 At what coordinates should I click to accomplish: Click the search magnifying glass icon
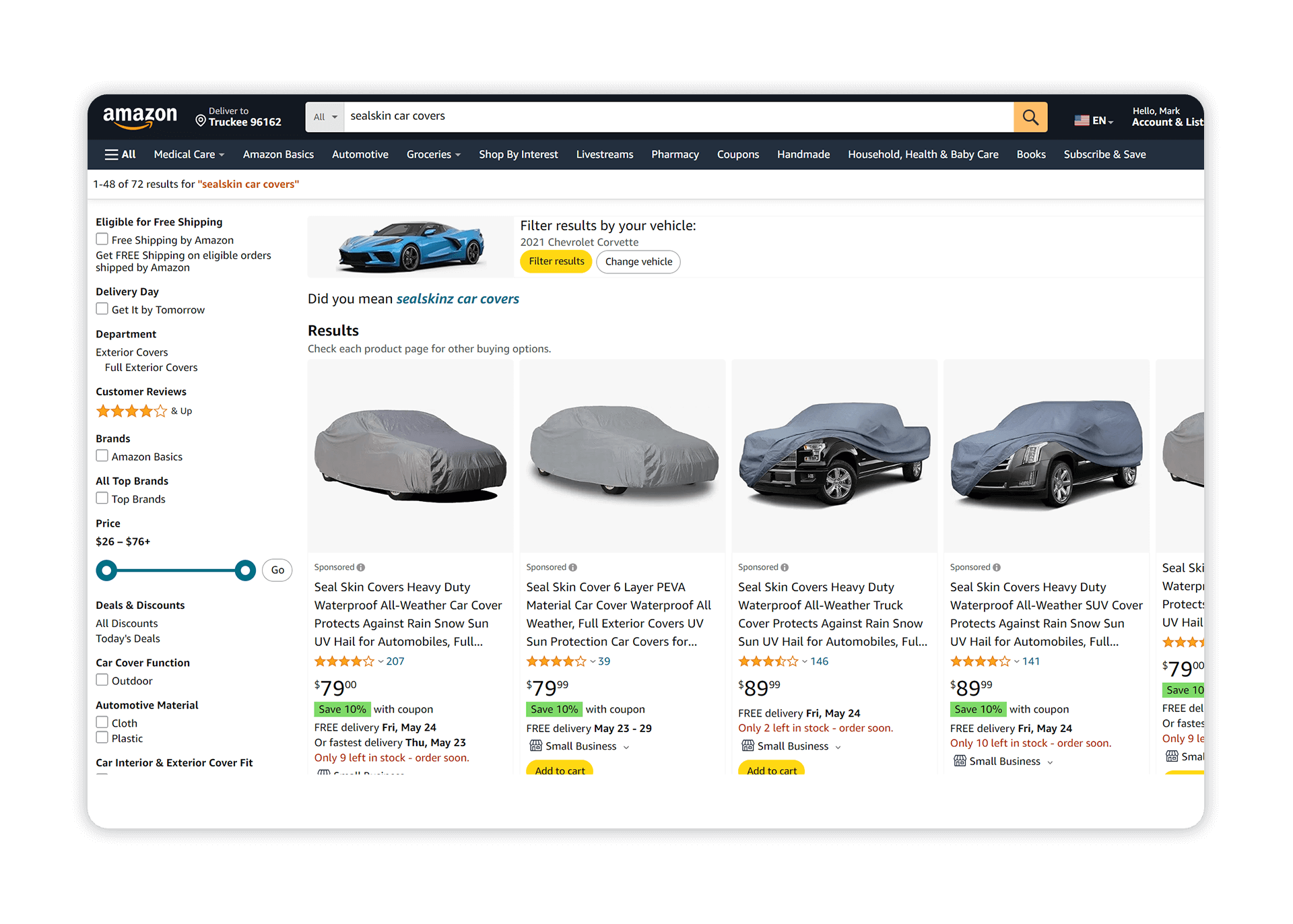pyautogui.click(x=1030, y=117)
